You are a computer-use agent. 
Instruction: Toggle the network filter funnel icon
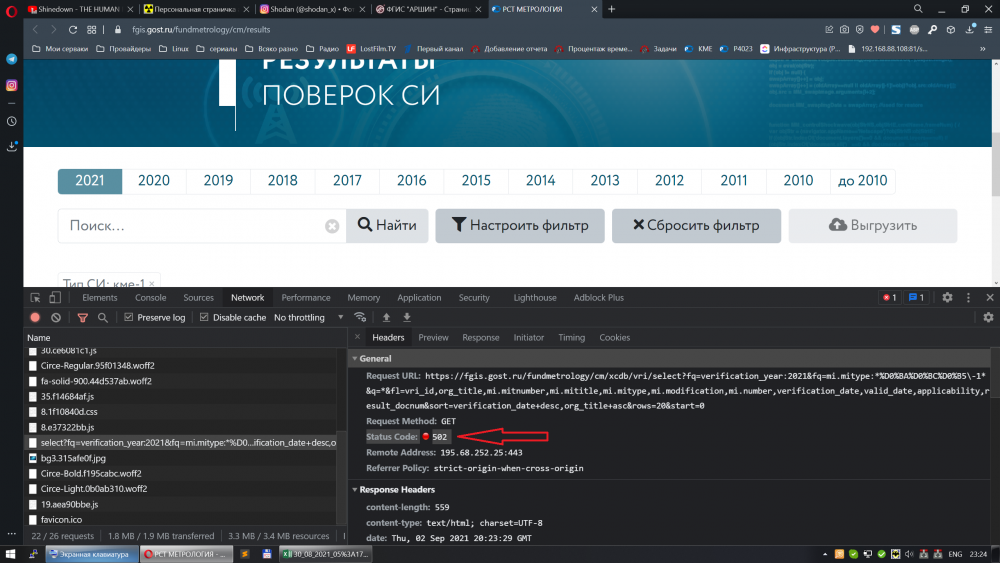click(x=82, y=318)
